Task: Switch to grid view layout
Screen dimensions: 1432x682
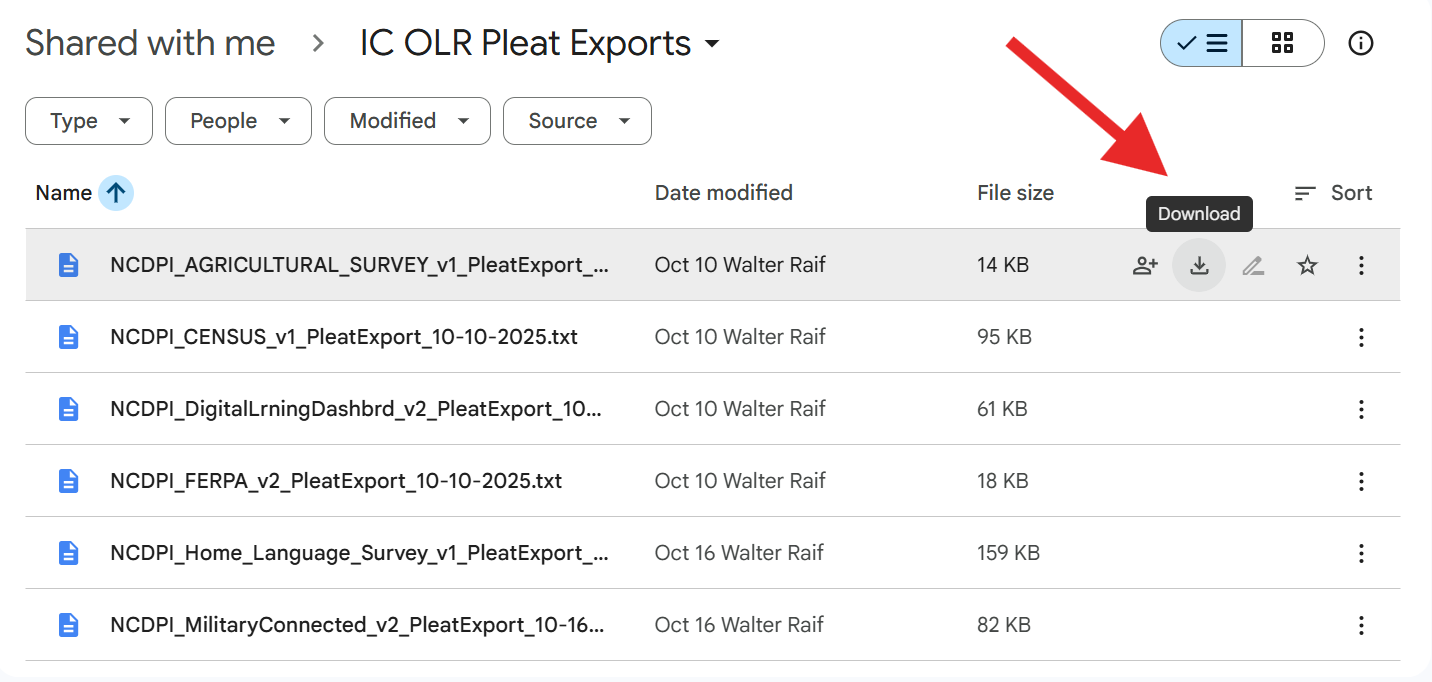Action: click(1283, 43)
